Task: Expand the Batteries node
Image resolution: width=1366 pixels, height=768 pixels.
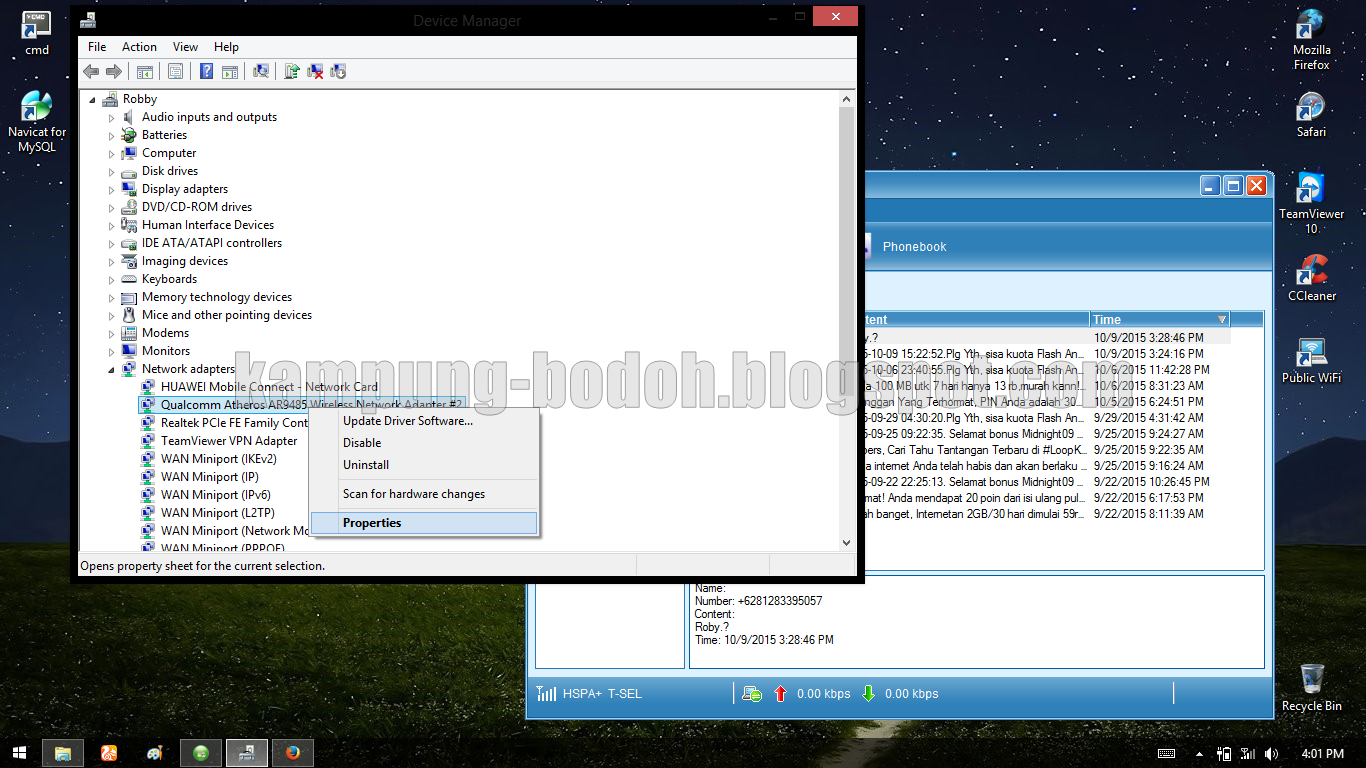Action: tap(112, 135)
